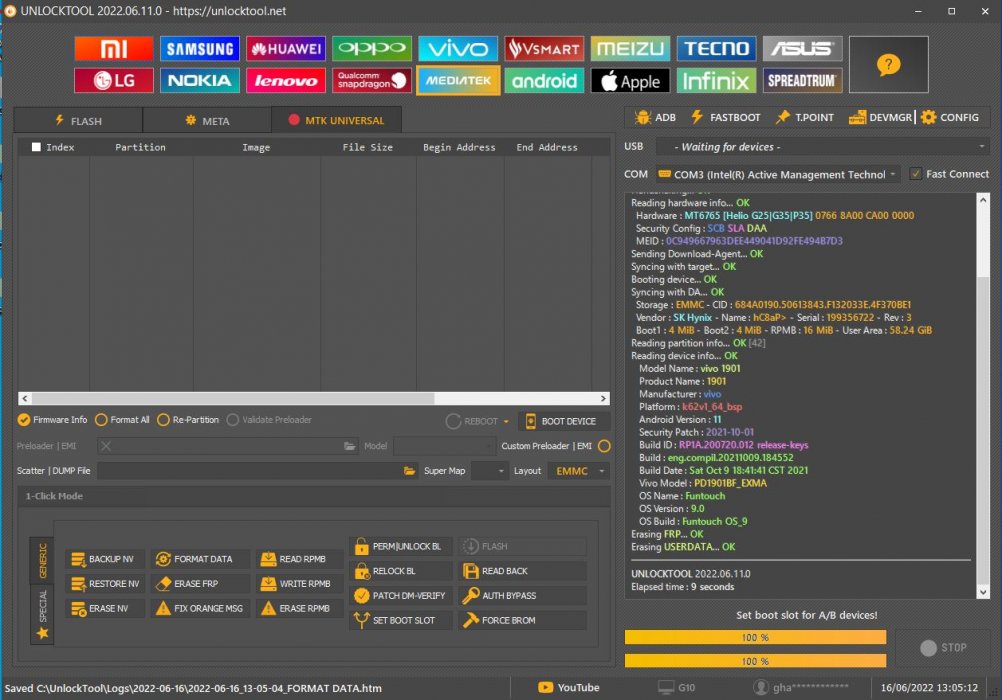Click the ERASE FRP button
This screenshot has height=700, width=1002.
click(x=201, y=584)
